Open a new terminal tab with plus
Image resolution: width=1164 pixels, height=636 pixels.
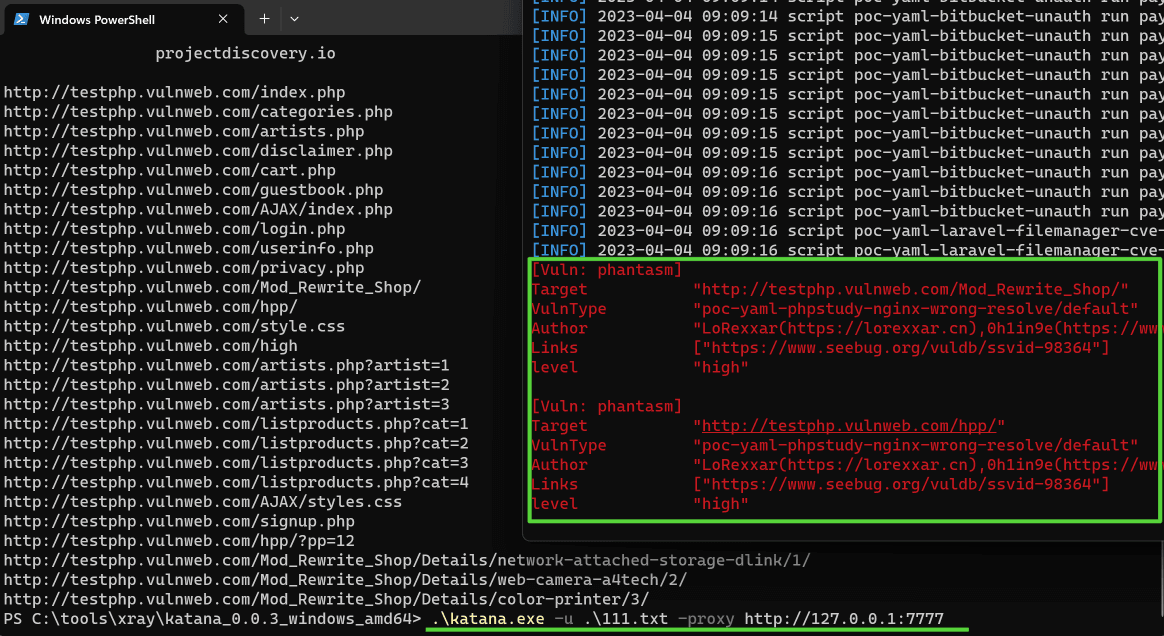(x=264, y=19)
